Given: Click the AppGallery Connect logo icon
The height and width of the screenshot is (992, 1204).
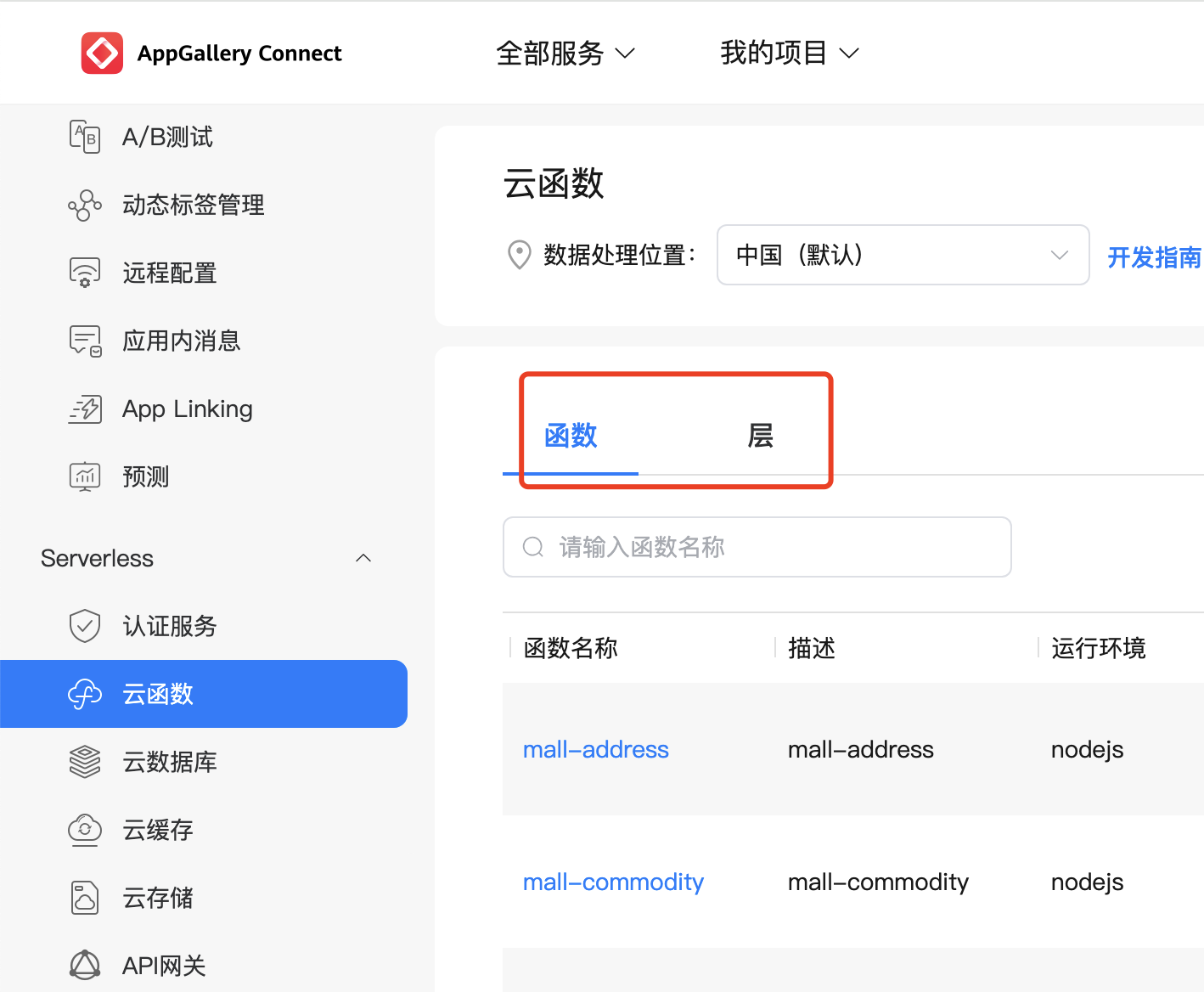Looking at the screenshot, I should [102, 54].
